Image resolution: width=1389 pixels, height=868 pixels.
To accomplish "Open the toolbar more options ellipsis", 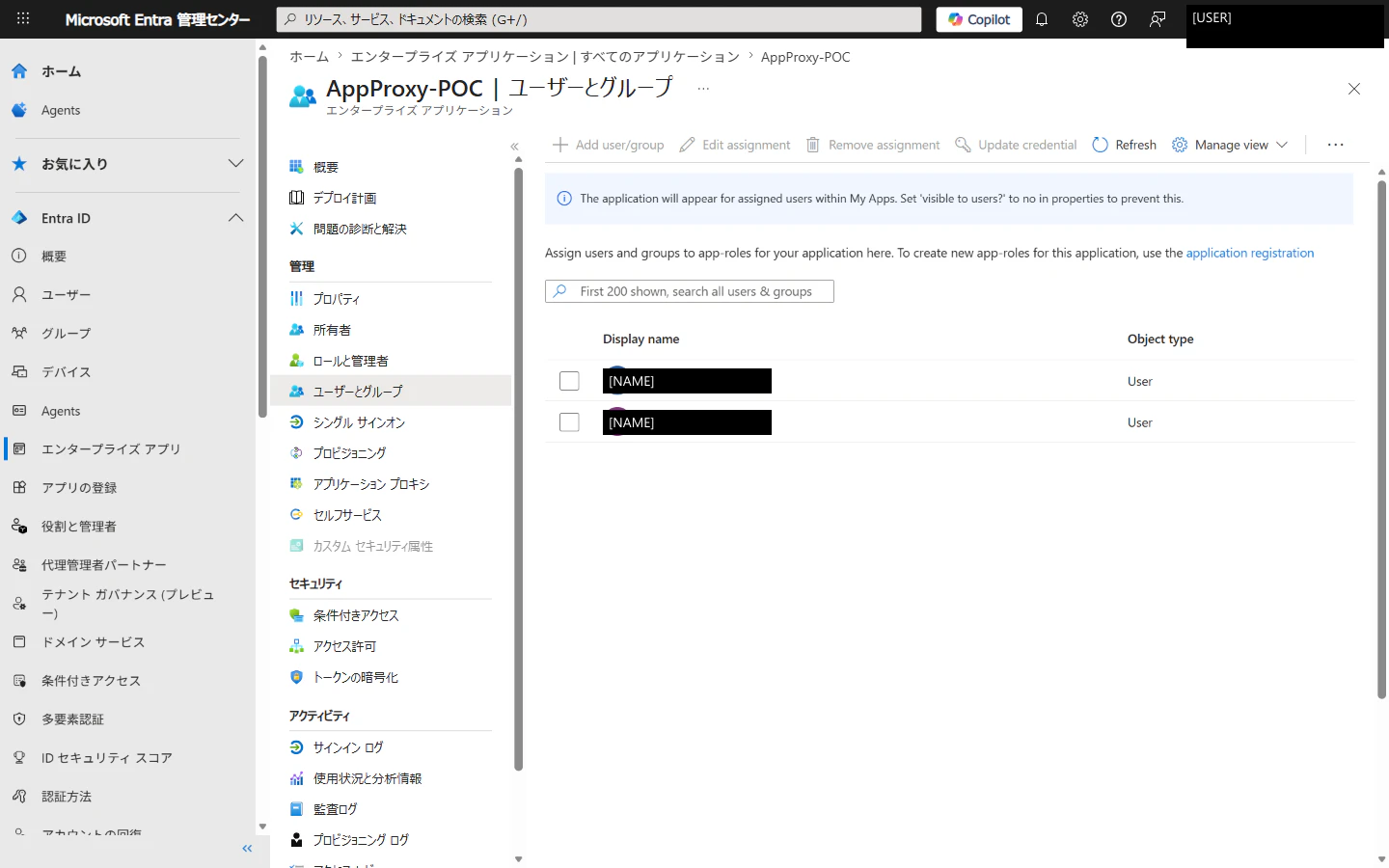I will coord(1335,145).
